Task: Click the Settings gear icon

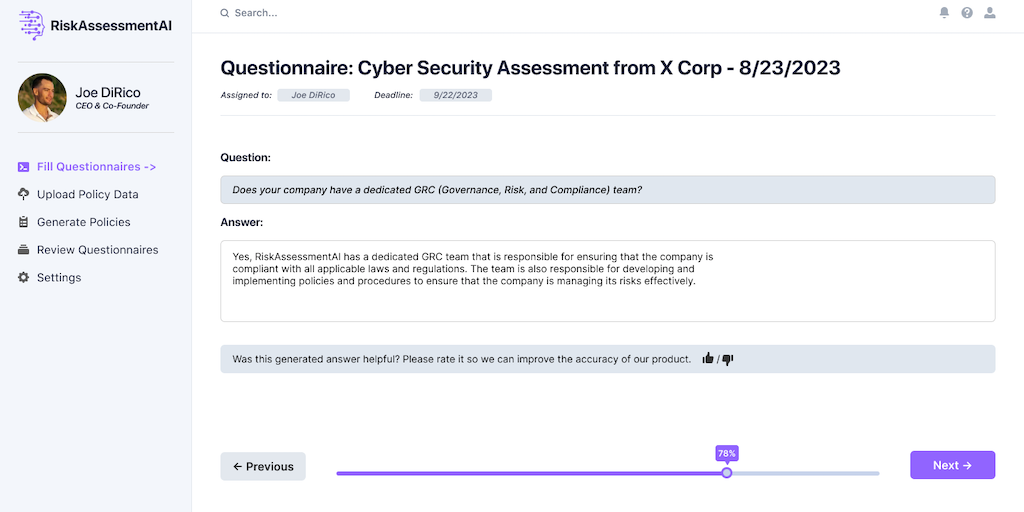Action: coord(24,277)
